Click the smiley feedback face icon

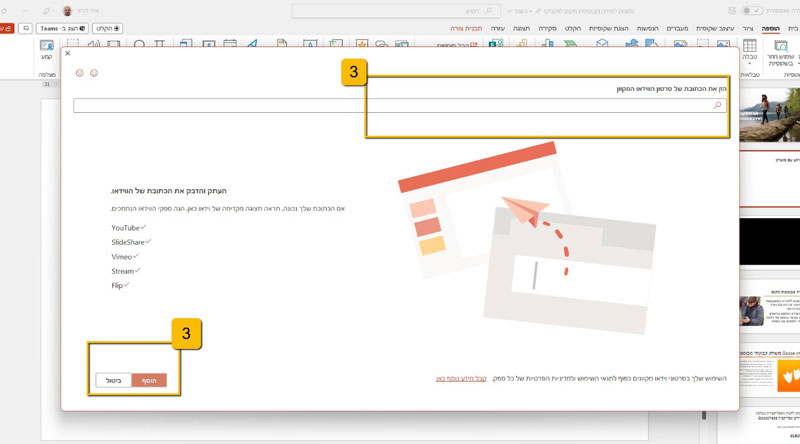[94, 73]
